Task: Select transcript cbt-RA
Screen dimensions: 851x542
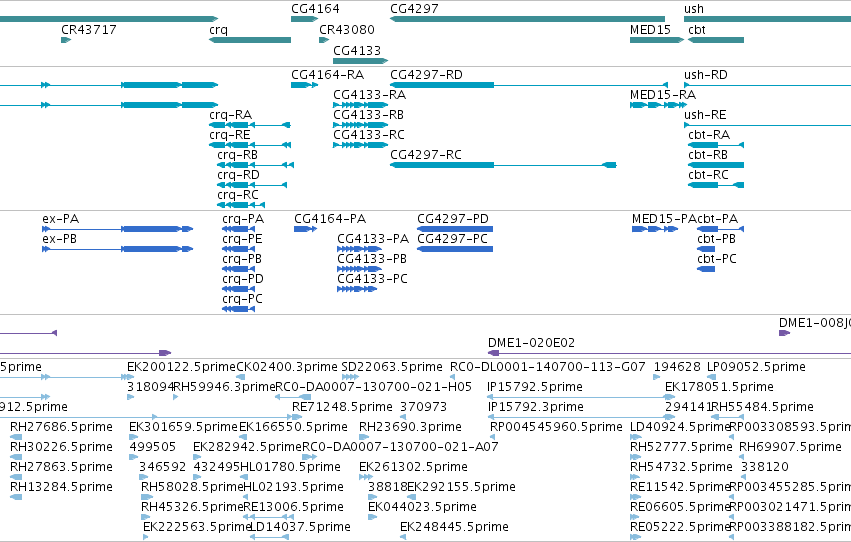Action: click(716, 145)
